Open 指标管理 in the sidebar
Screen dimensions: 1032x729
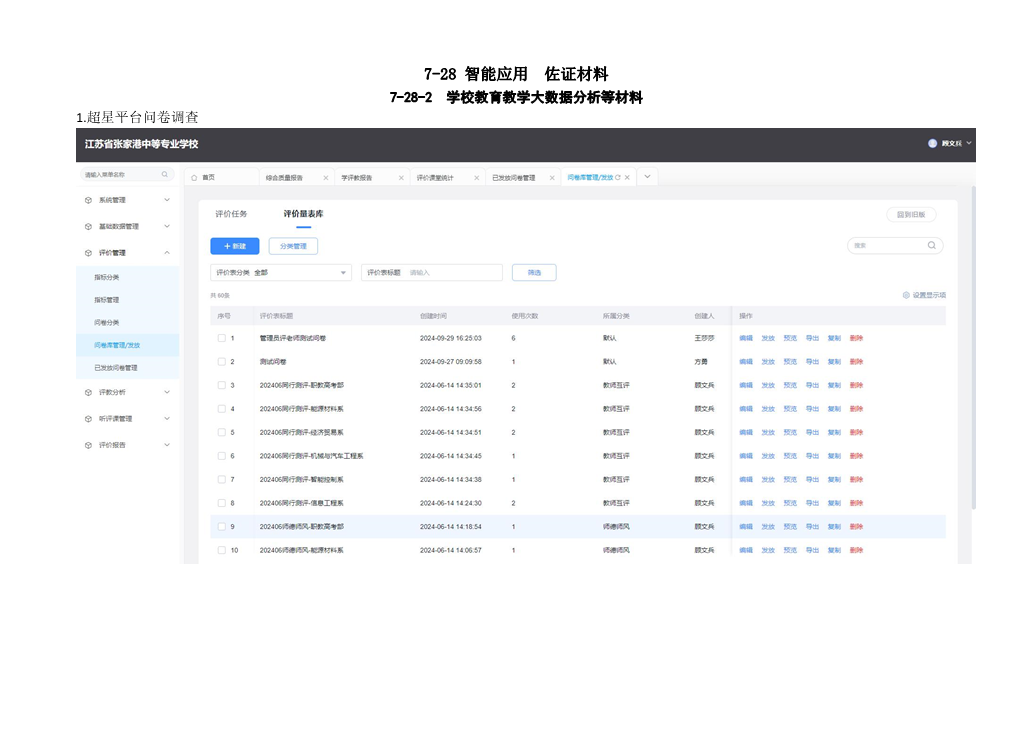pos(107,300)
